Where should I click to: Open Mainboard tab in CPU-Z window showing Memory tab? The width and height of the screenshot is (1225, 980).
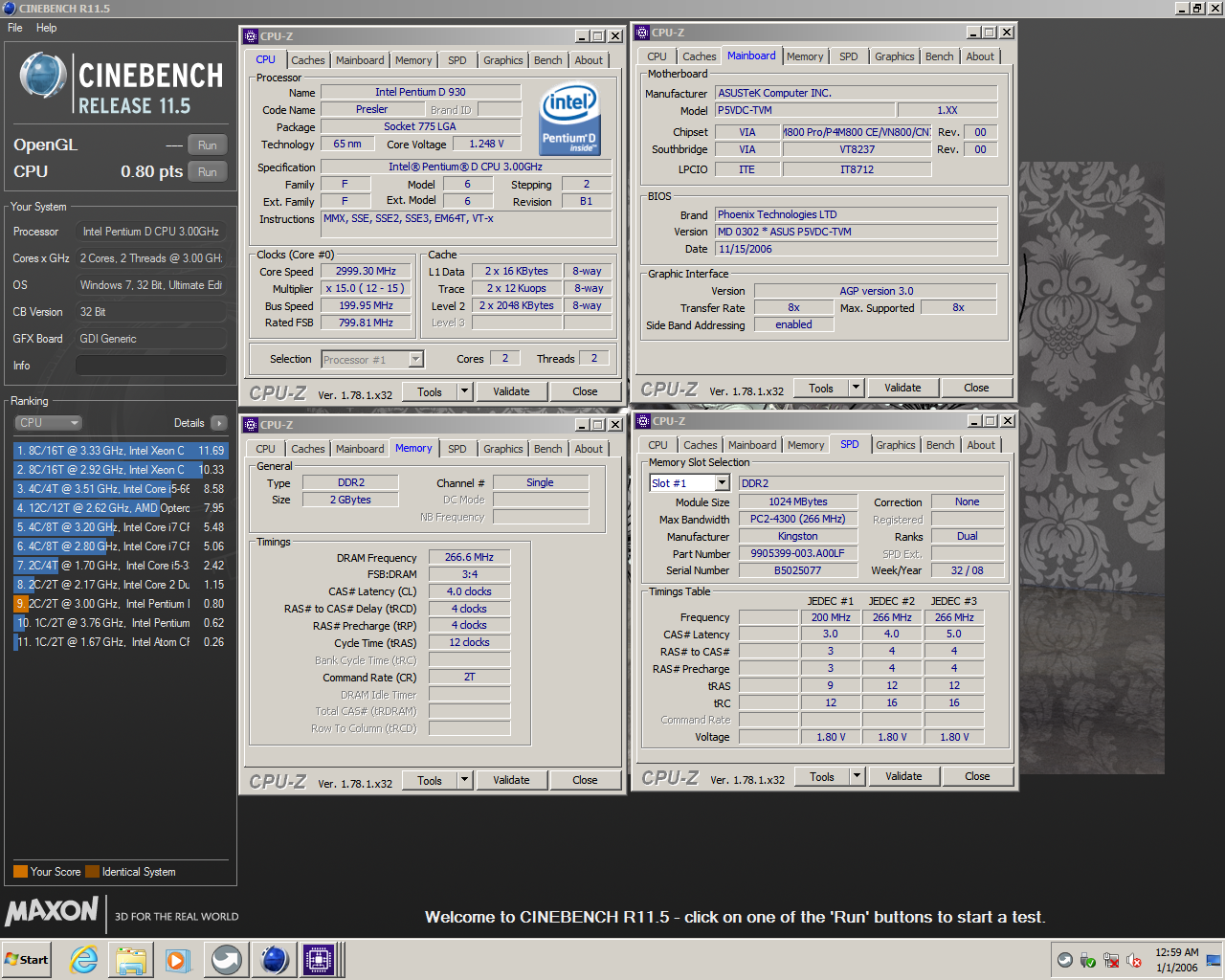pos(360,449)
